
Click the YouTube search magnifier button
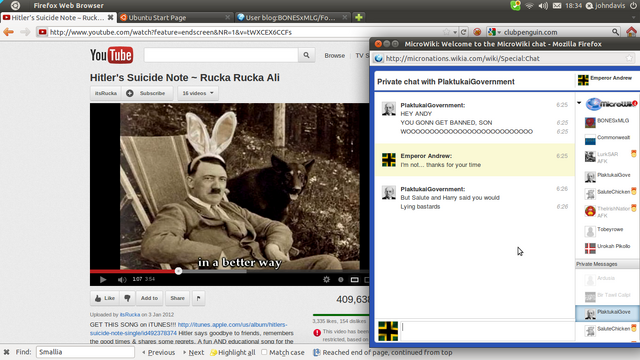tap(306, 55)
